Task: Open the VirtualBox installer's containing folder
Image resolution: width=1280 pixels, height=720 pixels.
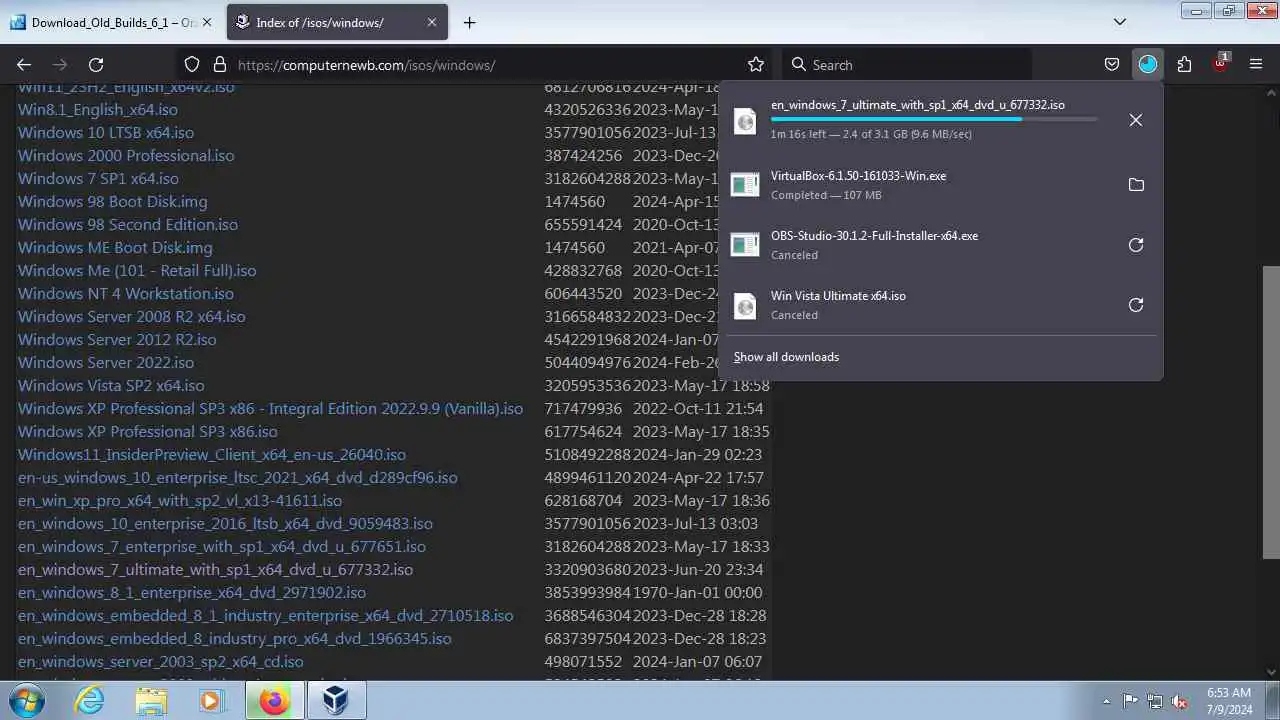Action: point(1135,185)
